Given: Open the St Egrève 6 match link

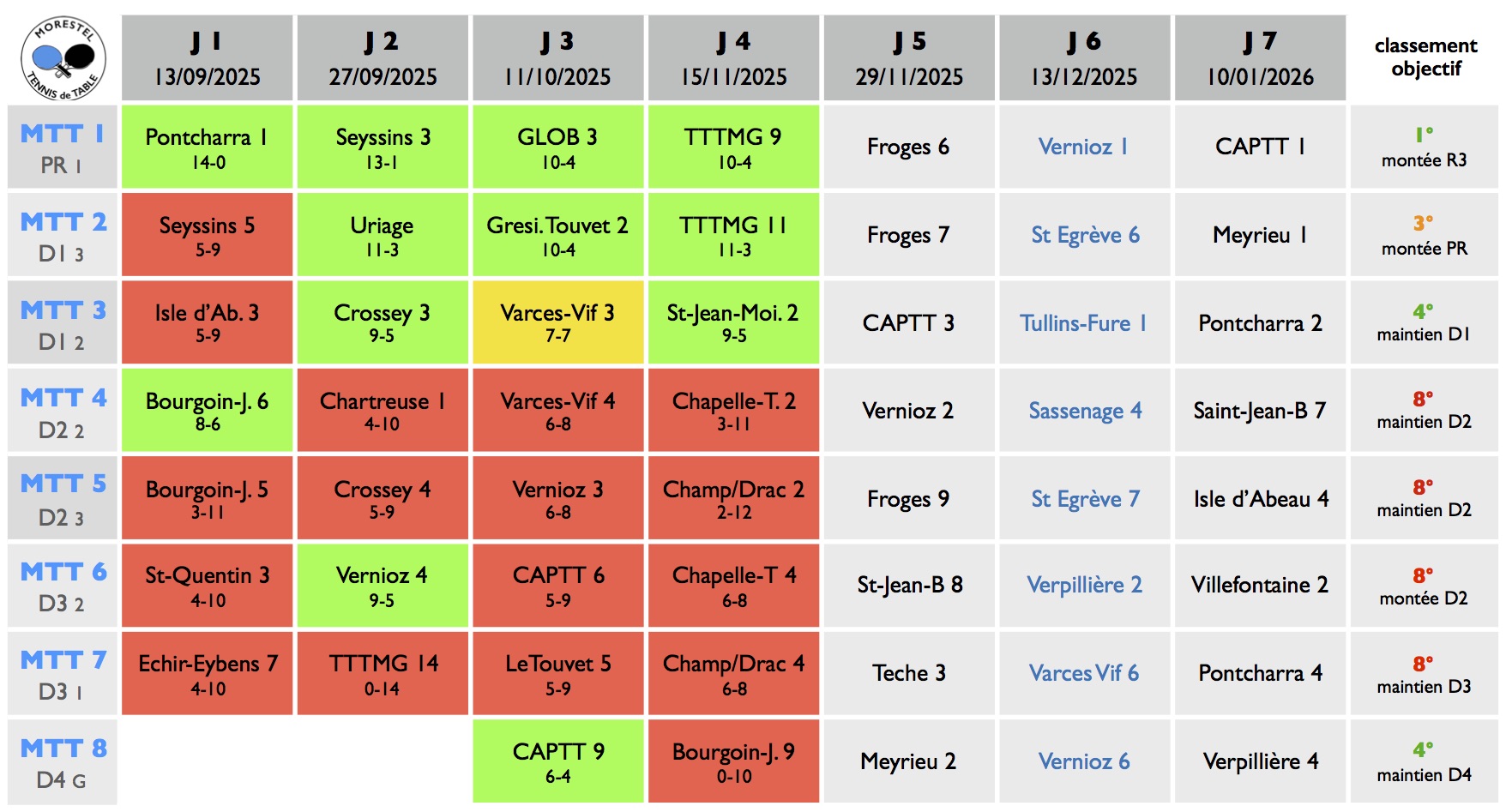Looking at the screenshot, I should tap(1085, 235).
